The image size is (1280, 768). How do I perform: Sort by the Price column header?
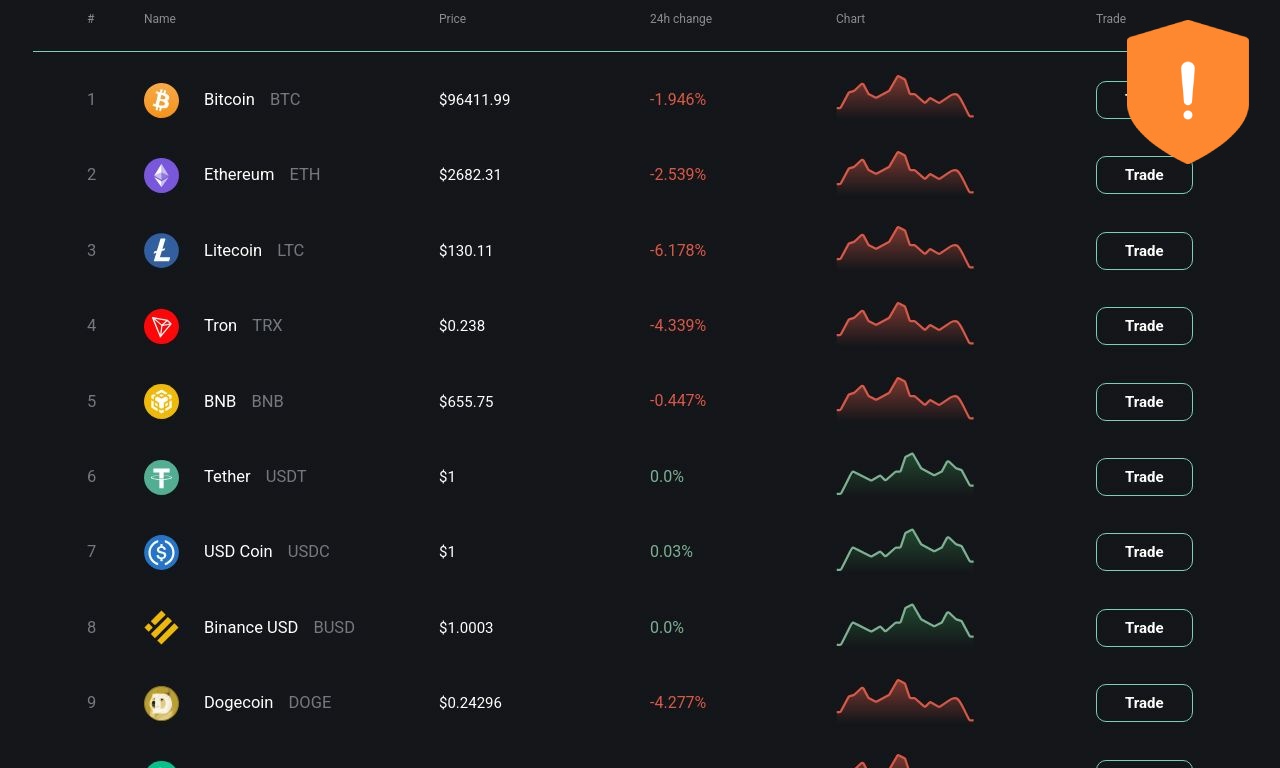click(x=452, y=19)
